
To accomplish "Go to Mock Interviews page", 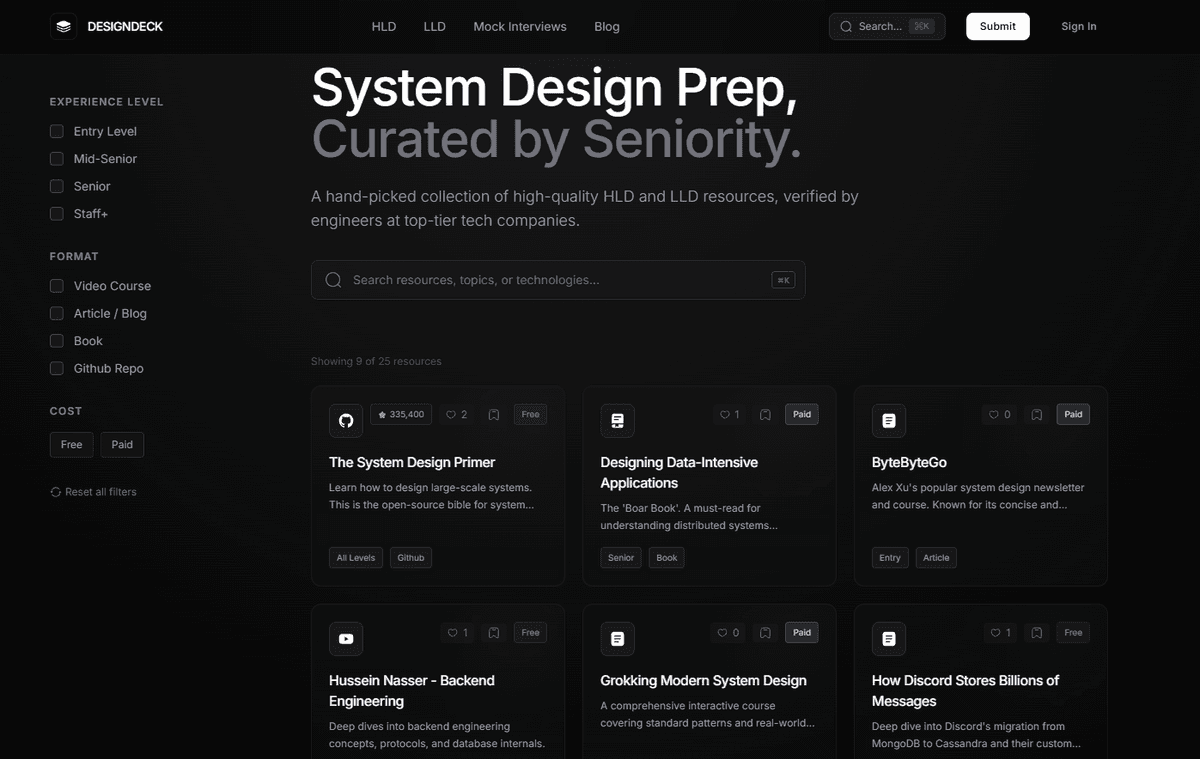I will tap(520, 27).
